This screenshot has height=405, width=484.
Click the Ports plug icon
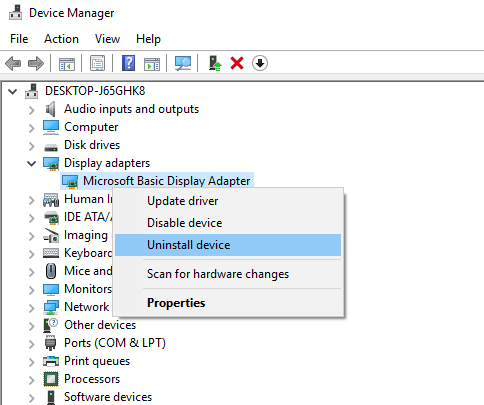click(51, 343)
